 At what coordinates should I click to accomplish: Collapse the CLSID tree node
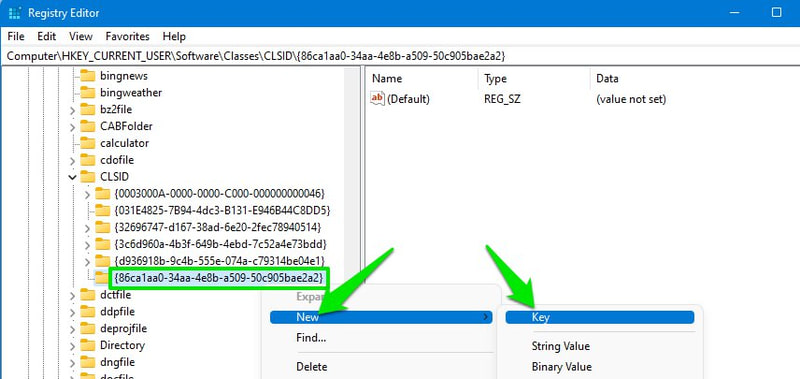pyautogui.click(x=72, y=177)
